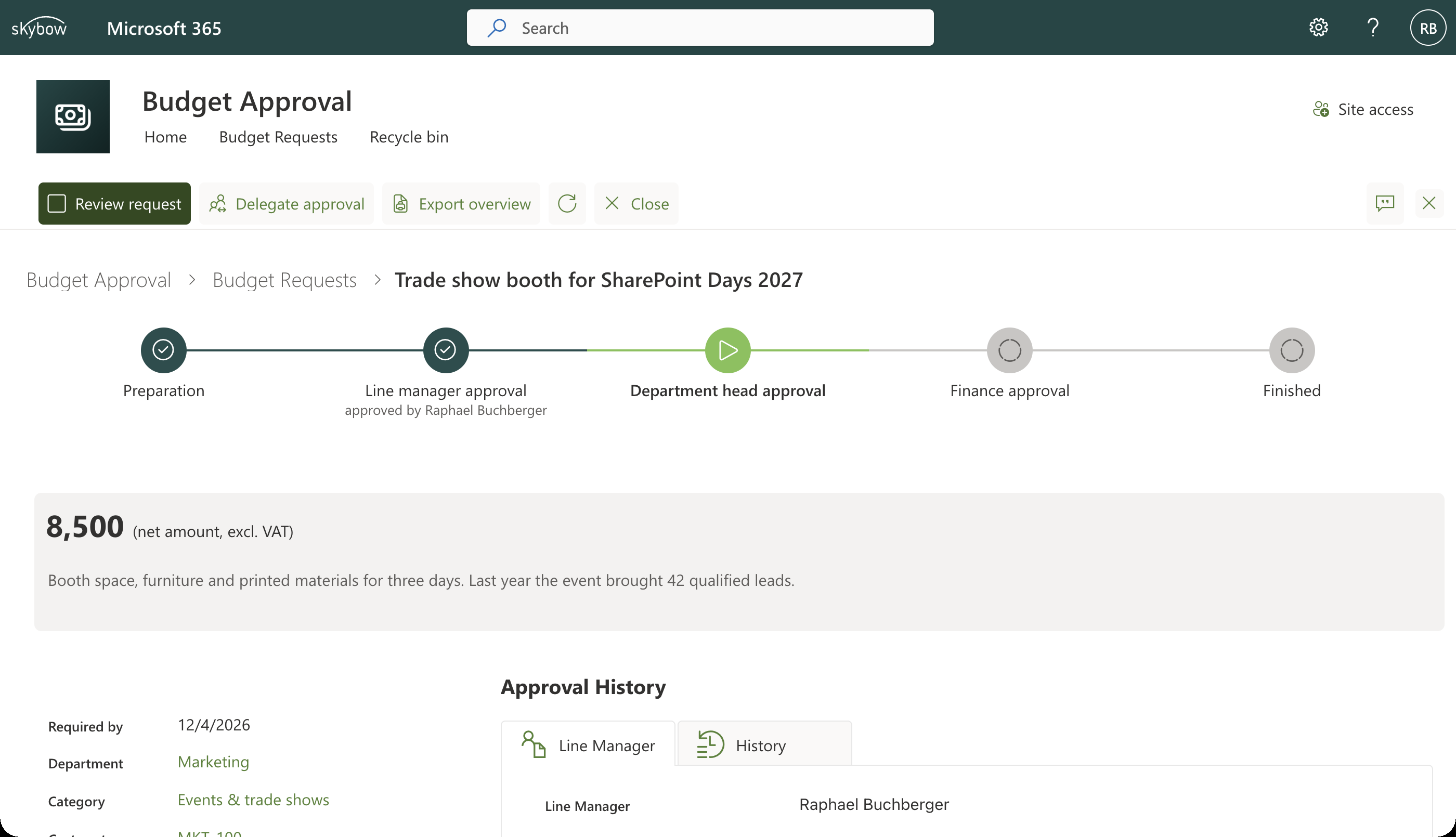Image resolution: width=1456 pixels, height=837 pixels.
Task: Click the Raphael Buchberger line manager name
Action: coord(874,804)
